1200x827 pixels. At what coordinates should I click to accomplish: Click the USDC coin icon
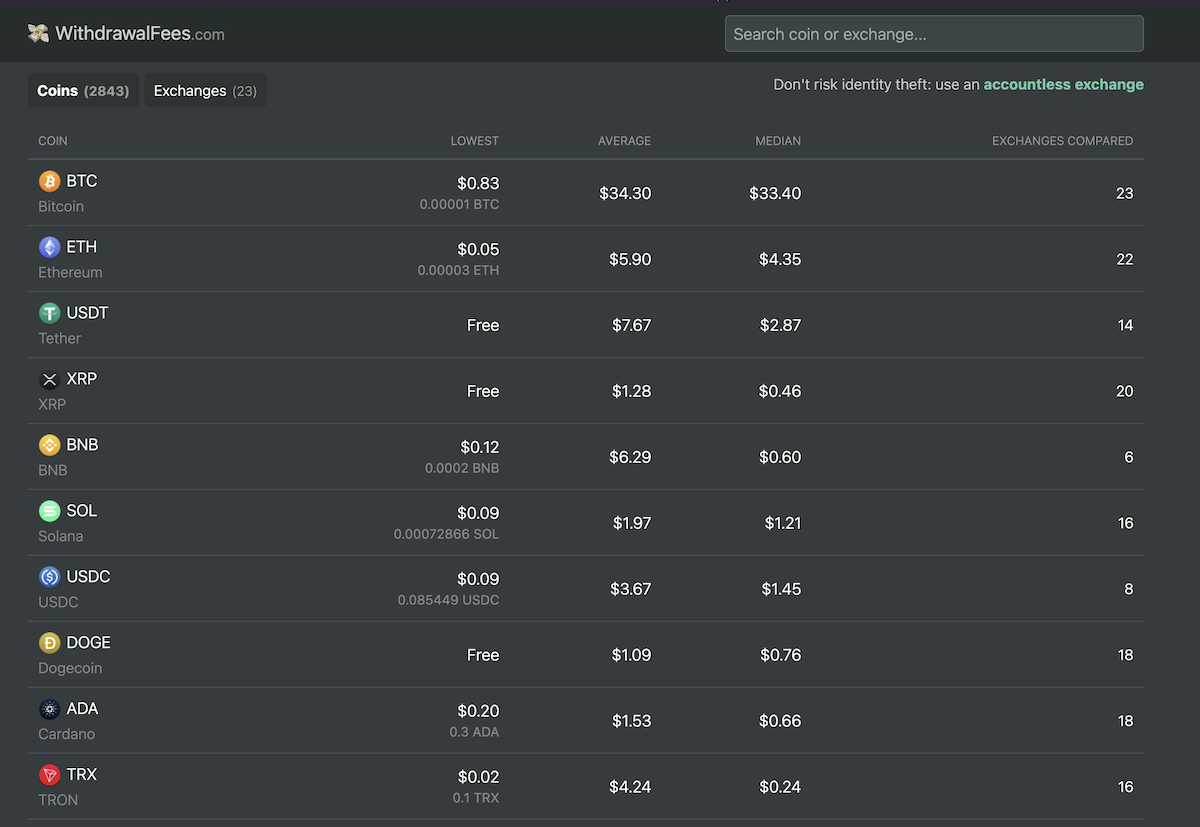(49, 577)
